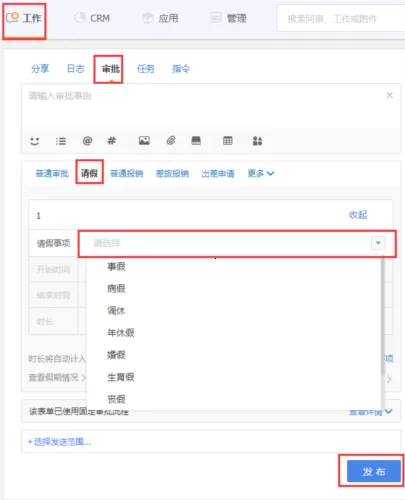
Task: Select 病假 from the leave type list
Action: (x=116, y=288)
